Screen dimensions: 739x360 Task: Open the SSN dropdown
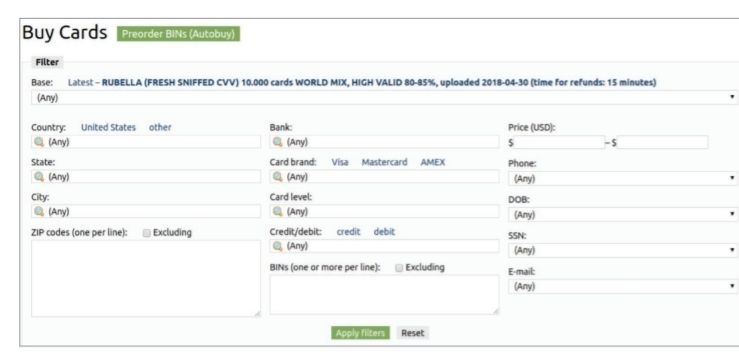[x=623, y=250]
